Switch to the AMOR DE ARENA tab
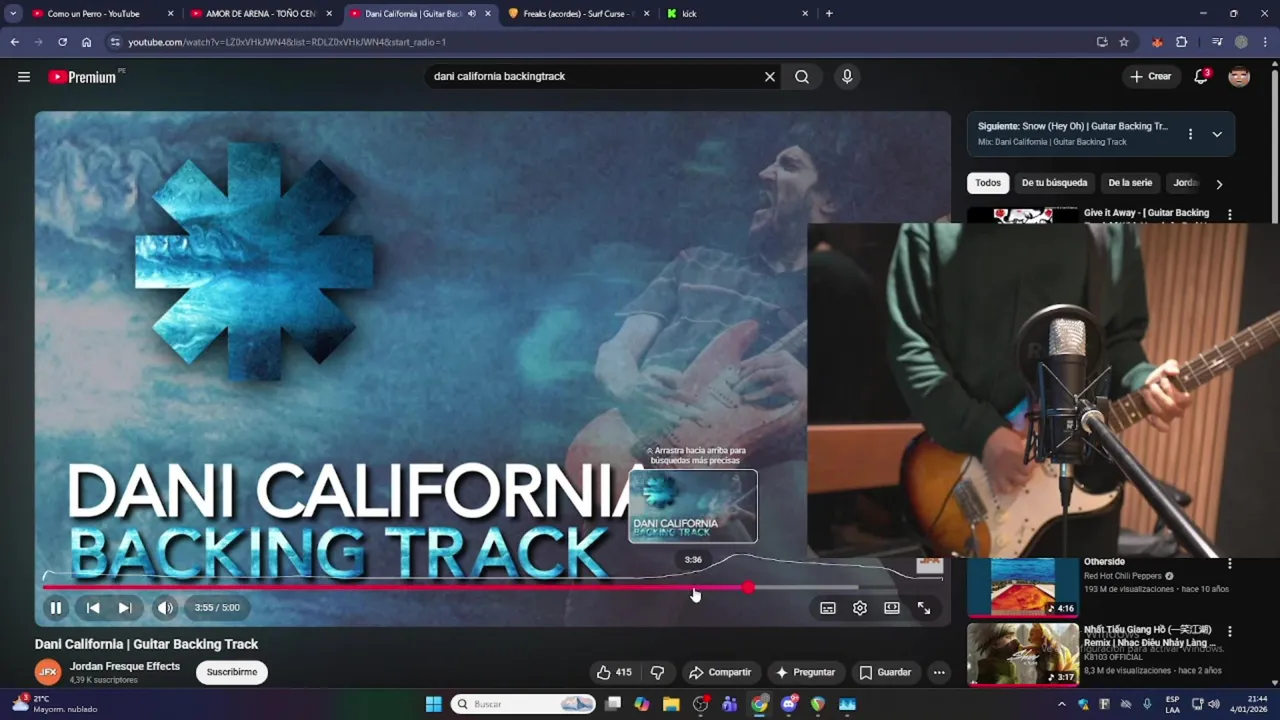 coord(261,14)
